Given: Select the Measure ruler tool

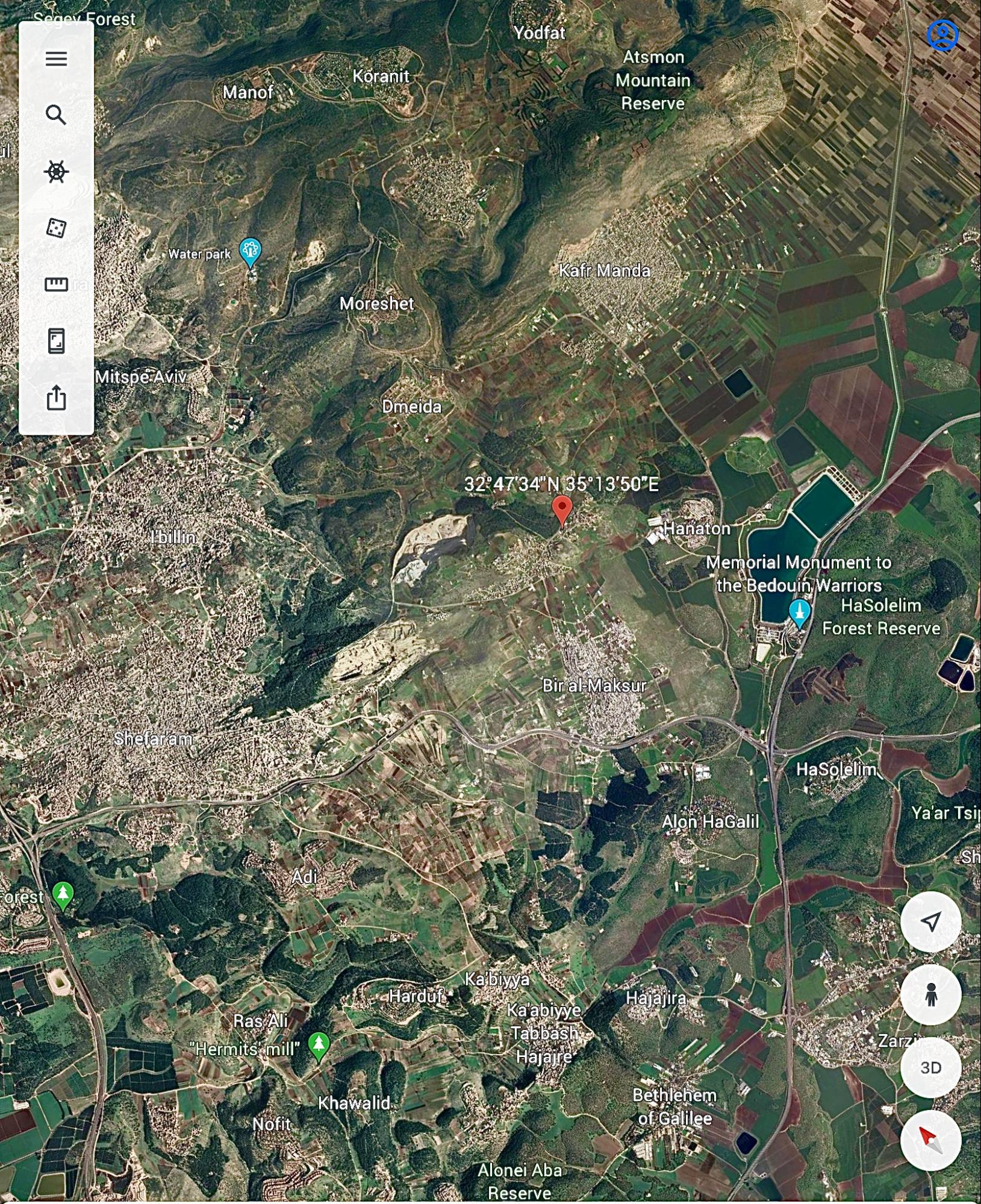Looking at the screenshot, I should [56, 284].
